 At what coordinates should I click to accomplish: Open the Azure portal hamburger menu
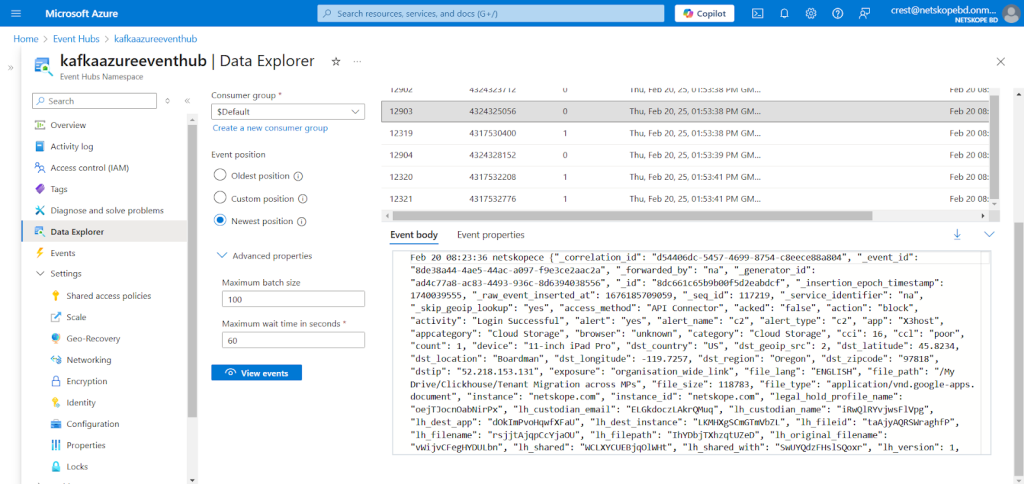(16, 13)
